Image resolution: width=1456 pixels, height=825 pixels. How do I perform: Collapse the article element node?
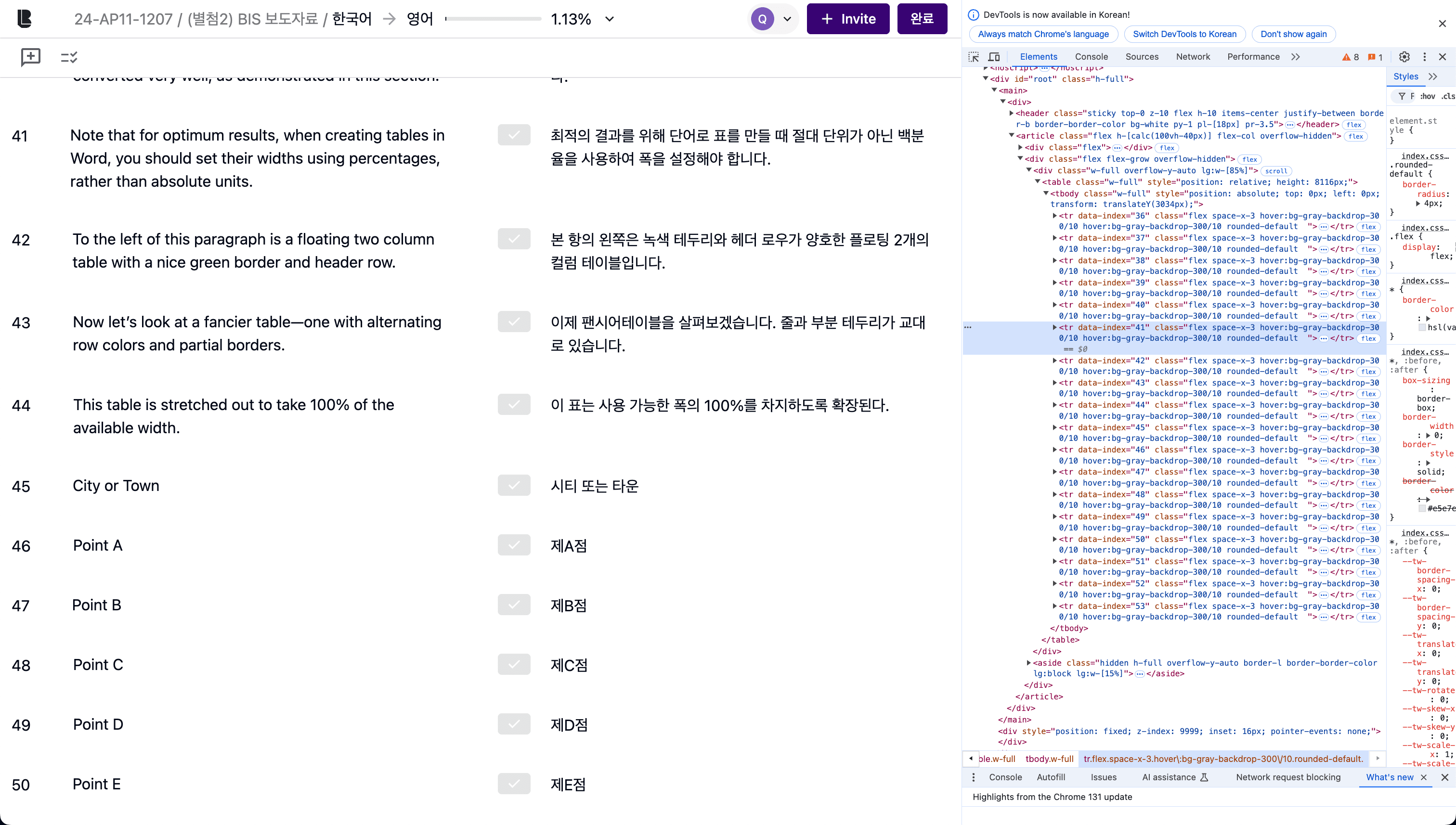(x=1011, y=136)
